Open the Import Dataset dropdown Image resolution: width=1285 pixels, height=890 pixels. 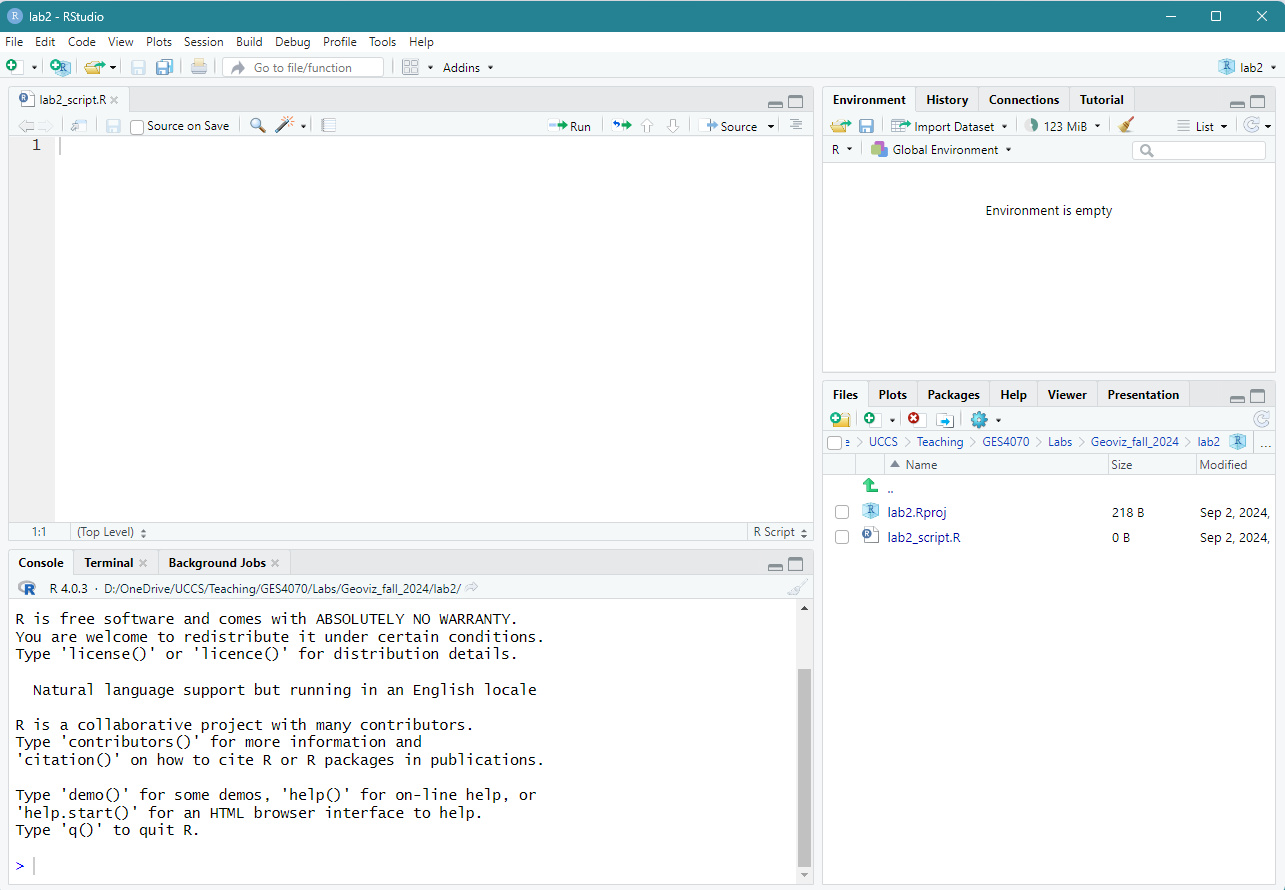tap(949, 126)
